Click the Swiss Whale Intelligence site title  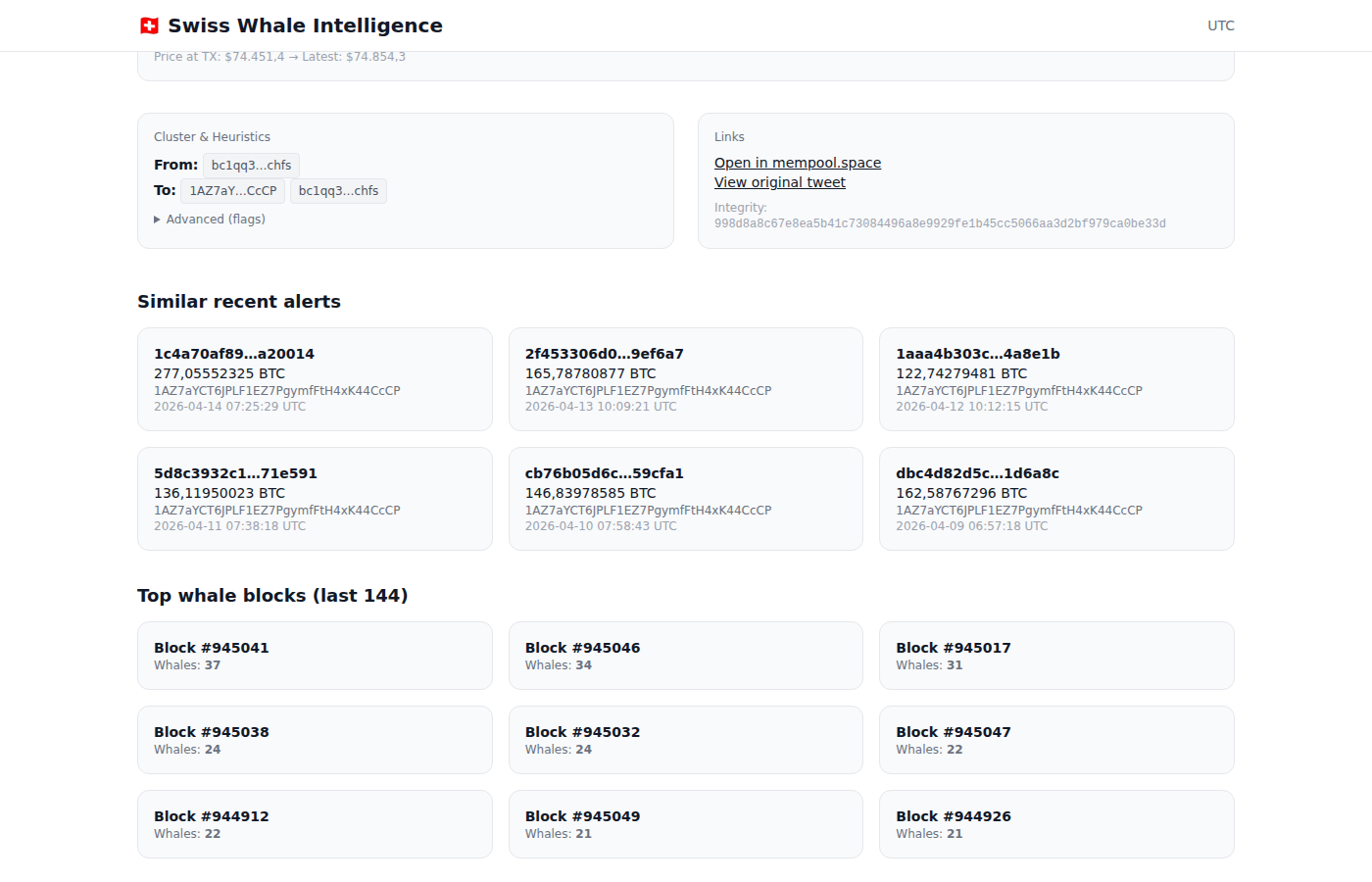click(305, 25)
